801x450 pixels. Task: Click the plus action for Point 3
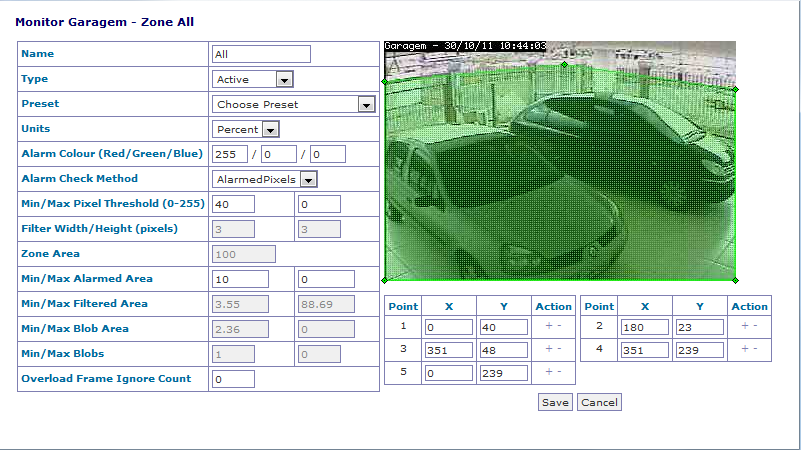pyautogui.click(x=549, y=349)
